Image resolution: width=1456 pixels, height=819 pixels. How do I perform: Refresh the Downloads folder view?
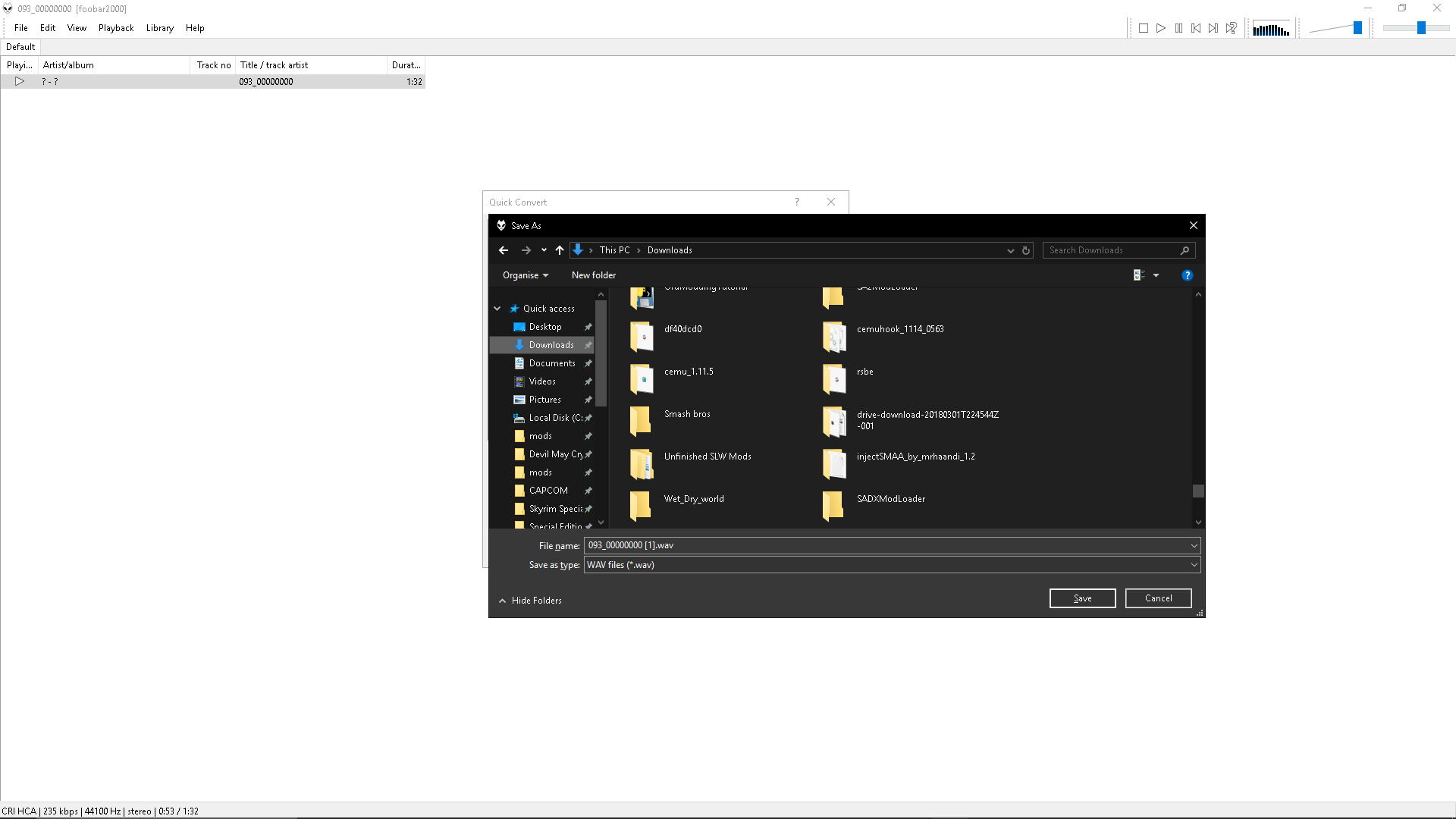pos(1026,250)
